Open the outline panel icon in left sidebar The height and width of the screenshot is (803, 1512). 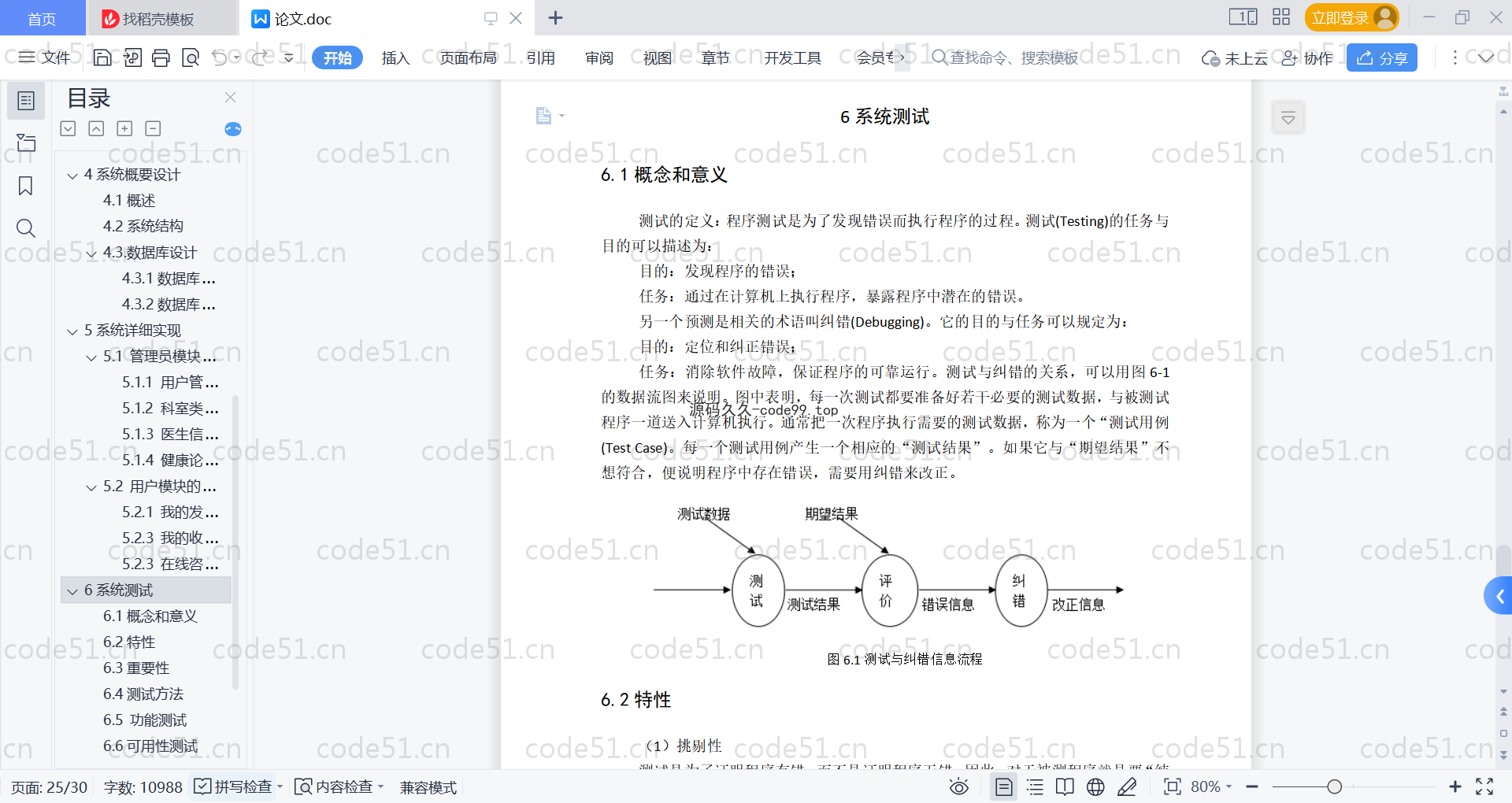pos(26,101)
